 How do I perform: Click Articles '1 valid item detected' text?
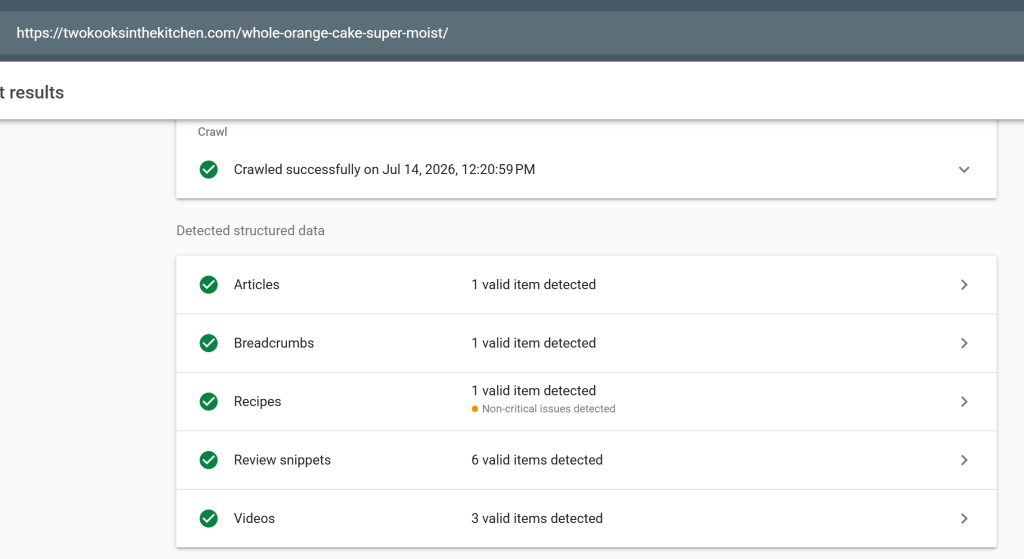point(534,285)
